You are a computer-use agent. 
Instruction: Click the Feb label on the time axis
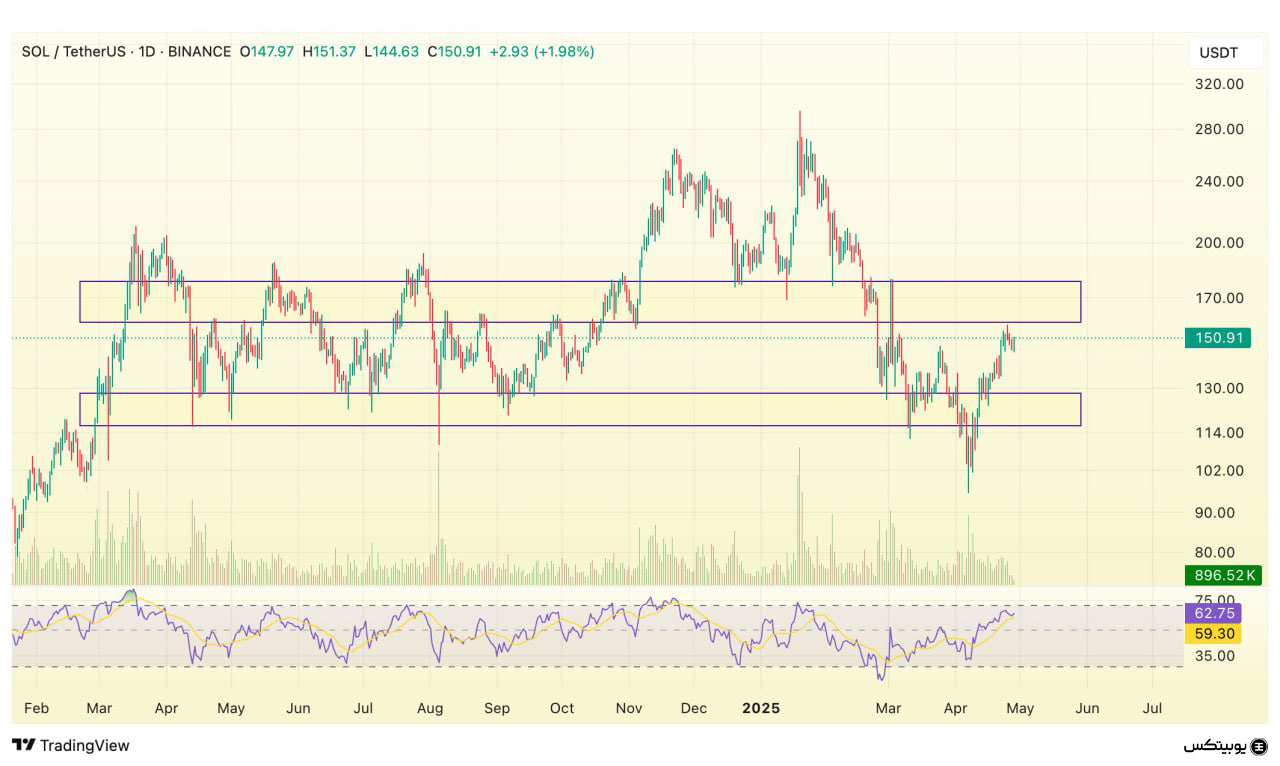pyautogui.click(x=36, y=708)
